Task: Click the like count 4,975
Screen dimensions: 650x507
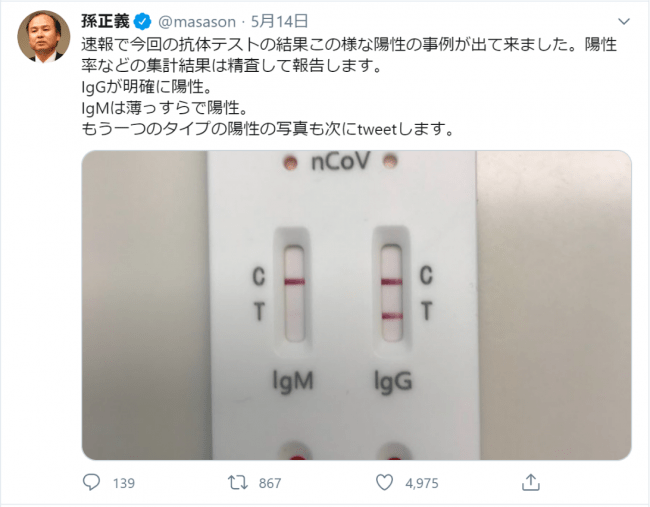Action: coord(422,483)
